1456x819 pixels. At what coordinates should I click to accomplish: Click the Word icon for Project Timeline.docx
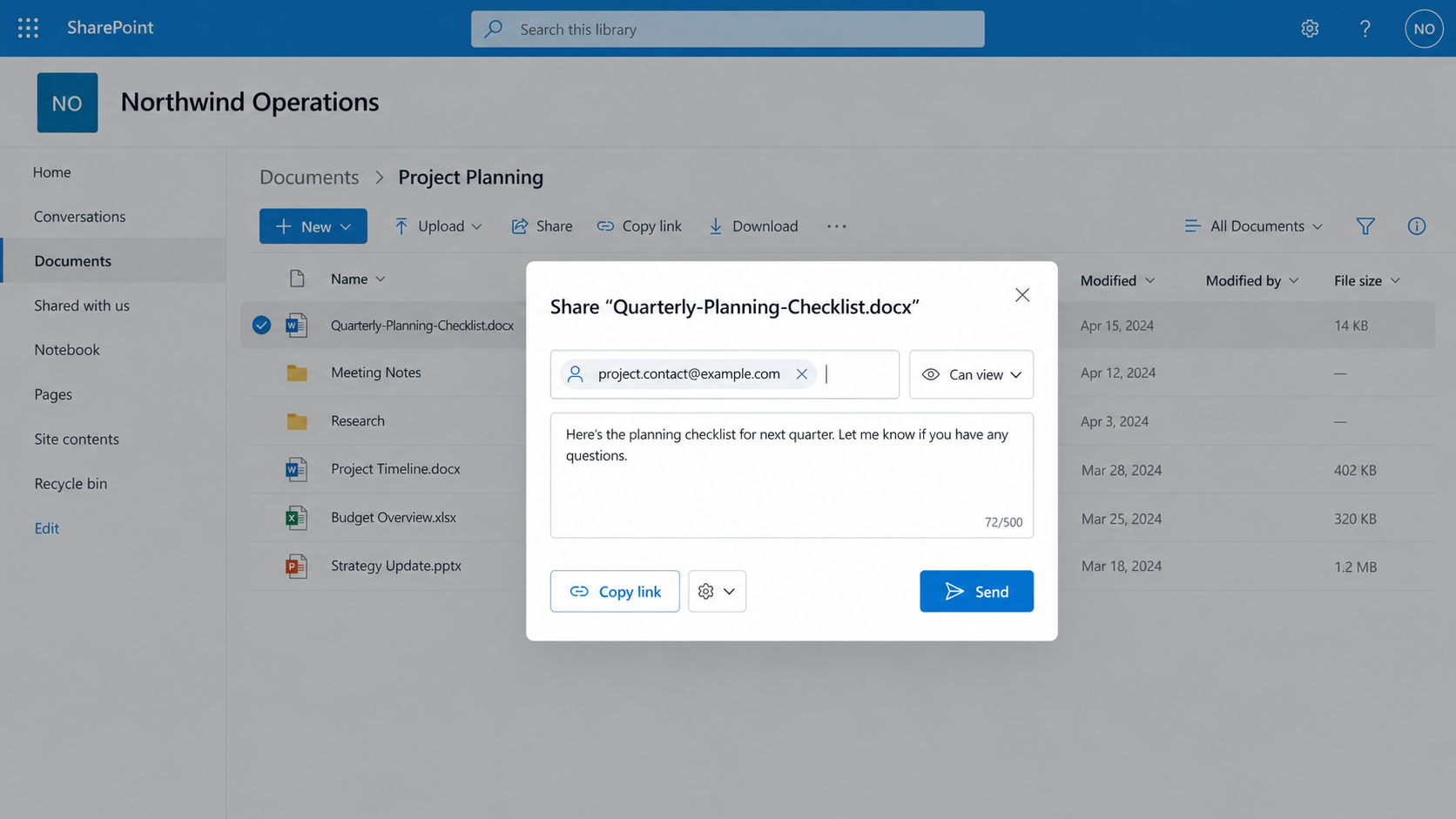click(x=296, y=469)
